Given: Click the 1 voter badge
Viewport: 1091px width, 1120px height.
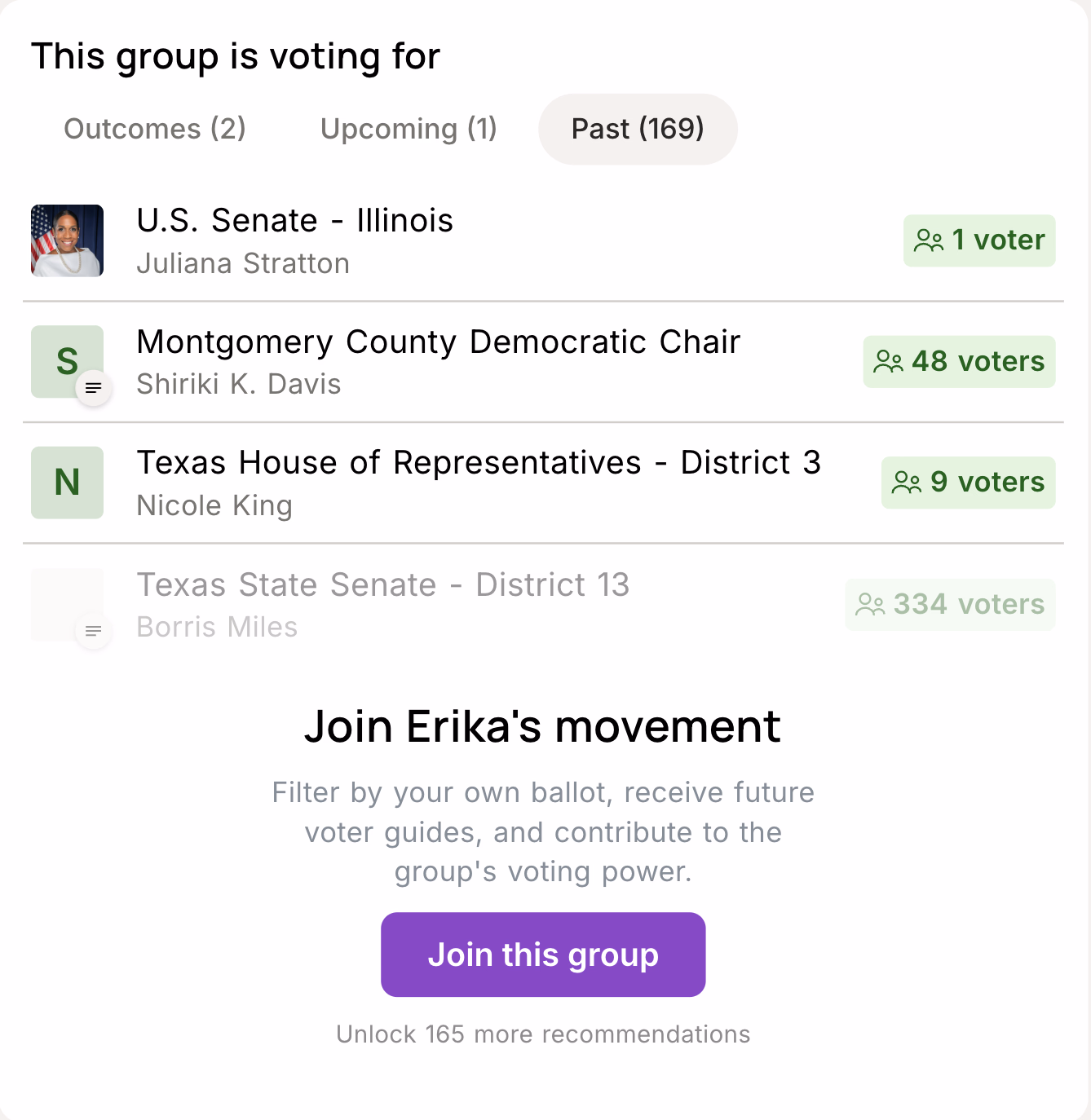Looking at the screenshot, I should point(978,240).
